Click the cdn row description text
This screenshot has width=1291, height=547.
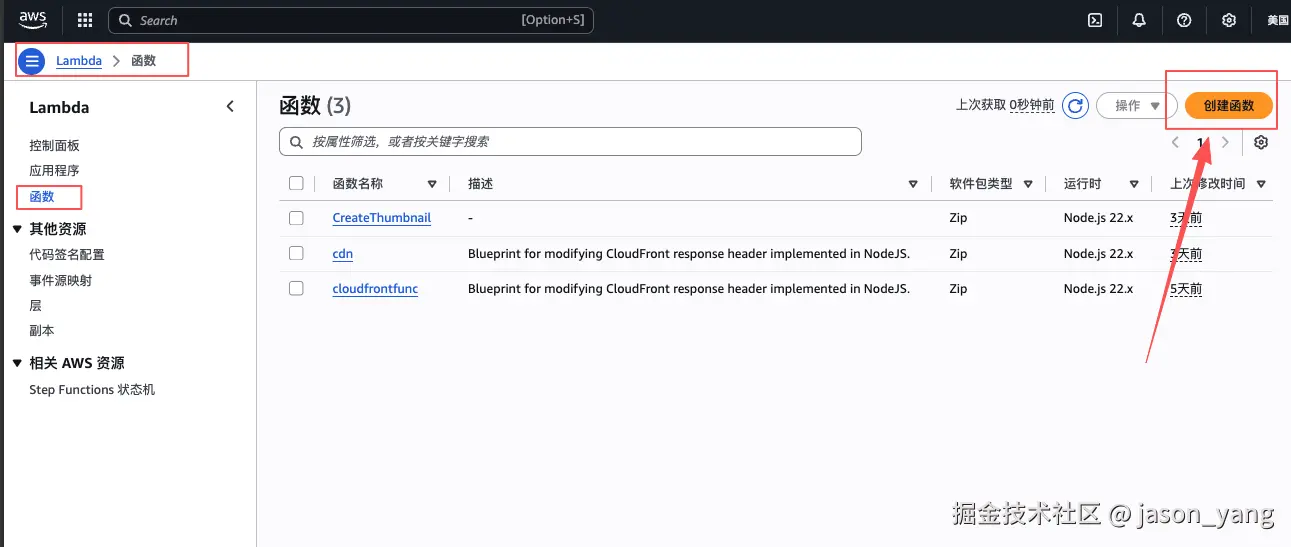click(x=689, y=253)
